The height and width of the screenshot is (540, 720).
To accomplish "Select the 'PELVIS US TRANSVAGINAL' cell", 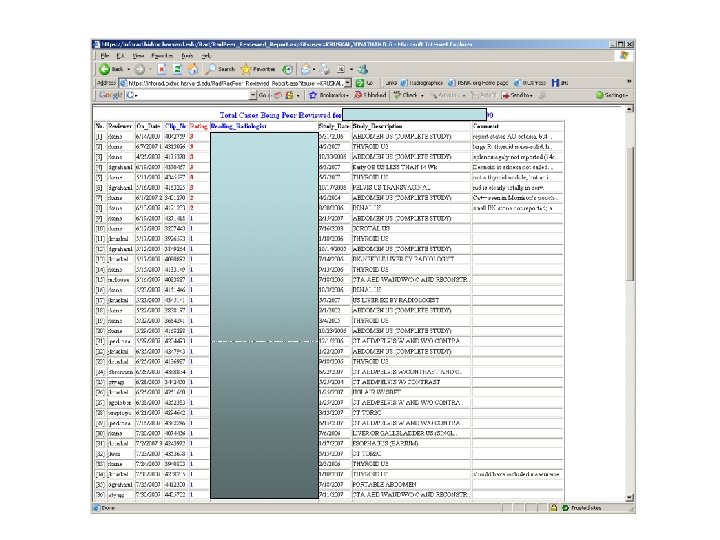I will (x=411, y=187).
